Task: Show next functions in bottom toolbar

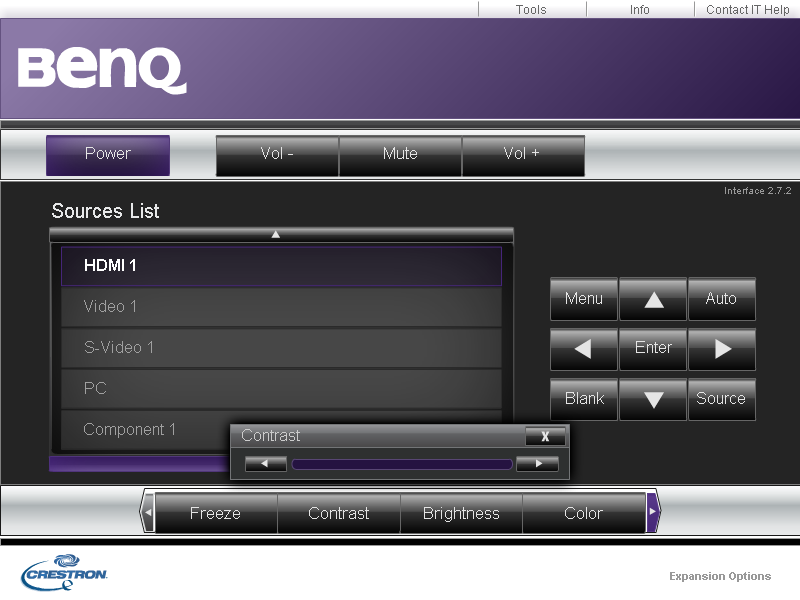Action: [653, 511]
